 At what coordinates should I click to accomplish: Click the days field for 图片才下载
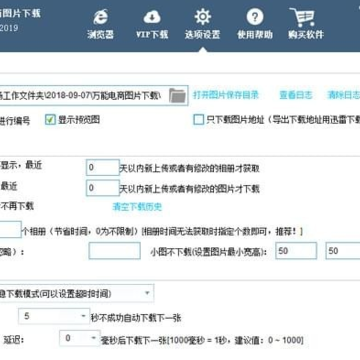tap(103, 188)
